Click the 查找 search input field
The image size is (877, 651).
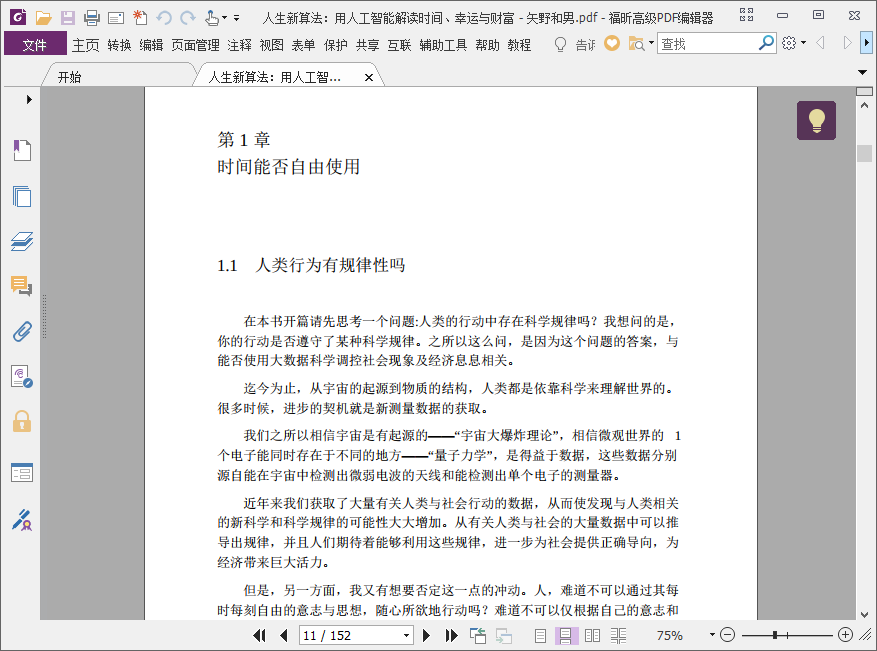pos(708,43)
